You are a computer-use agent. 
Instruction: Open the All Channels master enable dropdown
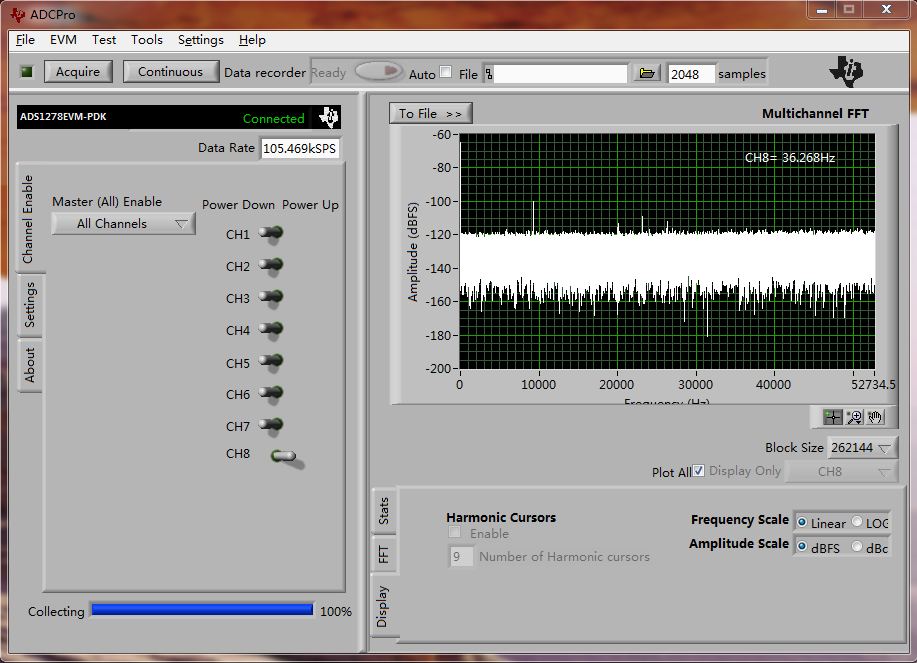123,224
